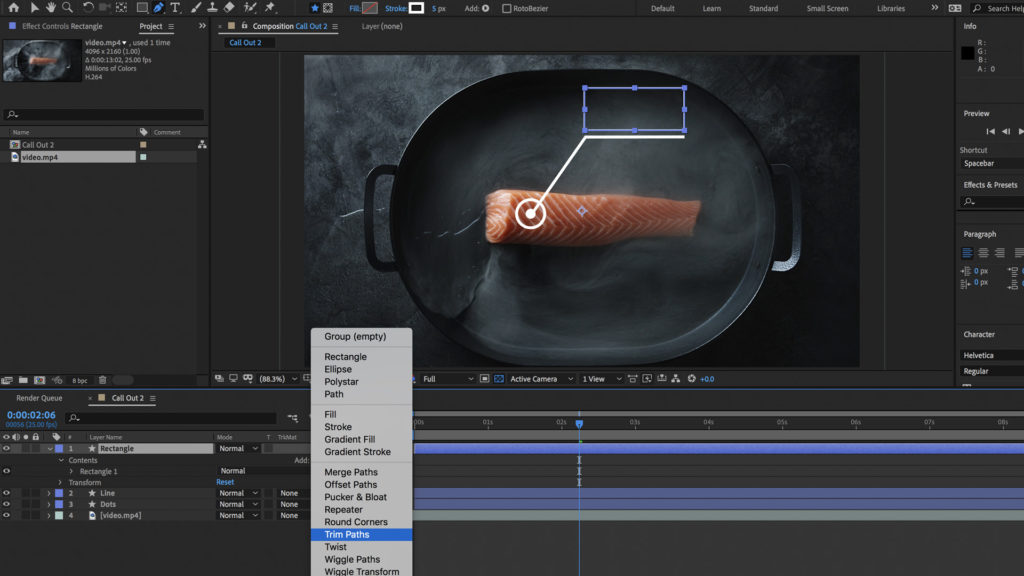
Task: Select the Puppet Pin tool
Action: coord(270,8)
